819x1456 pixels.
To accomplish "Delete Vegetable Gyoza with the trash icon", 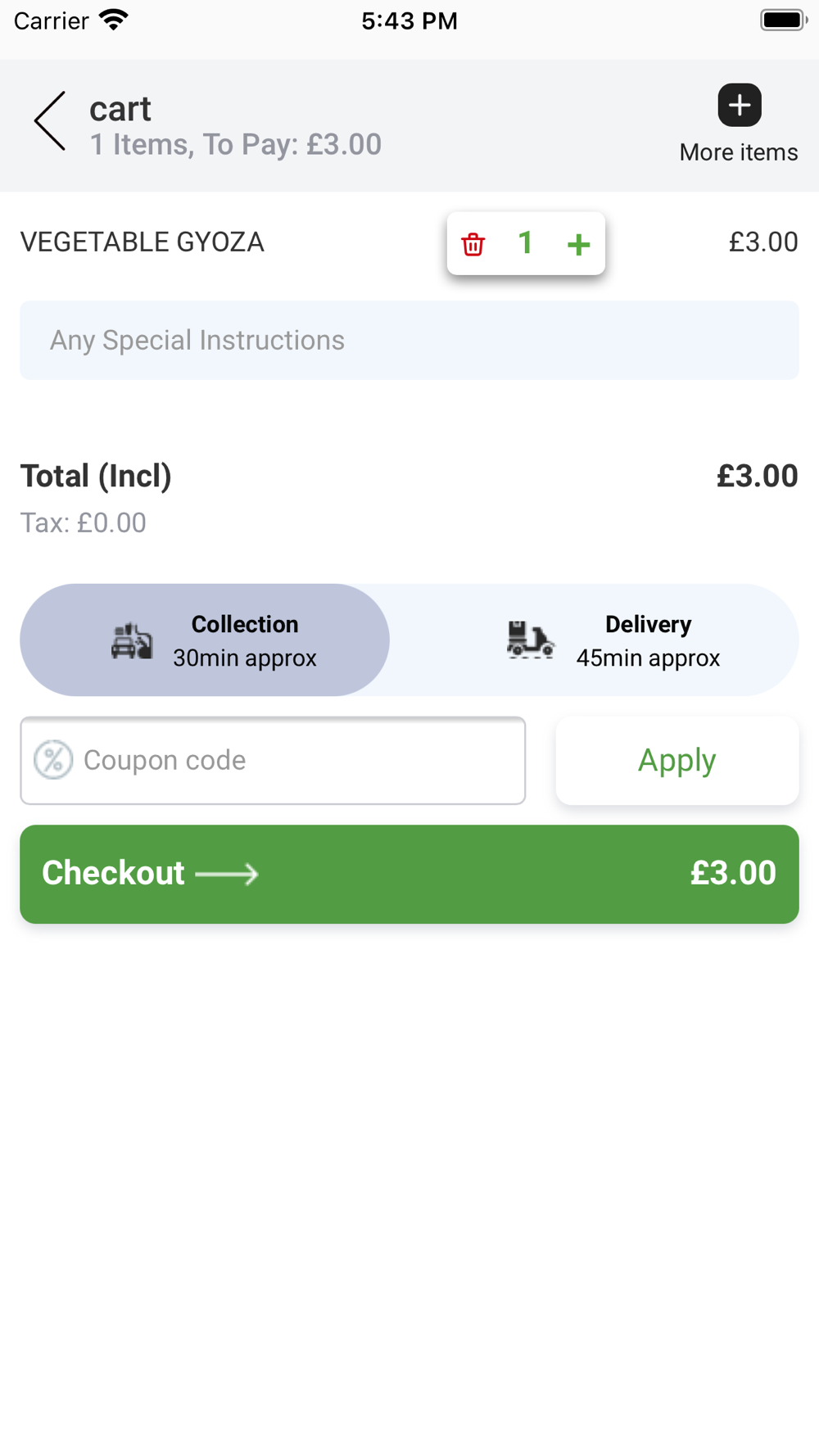I will (473, 244).
